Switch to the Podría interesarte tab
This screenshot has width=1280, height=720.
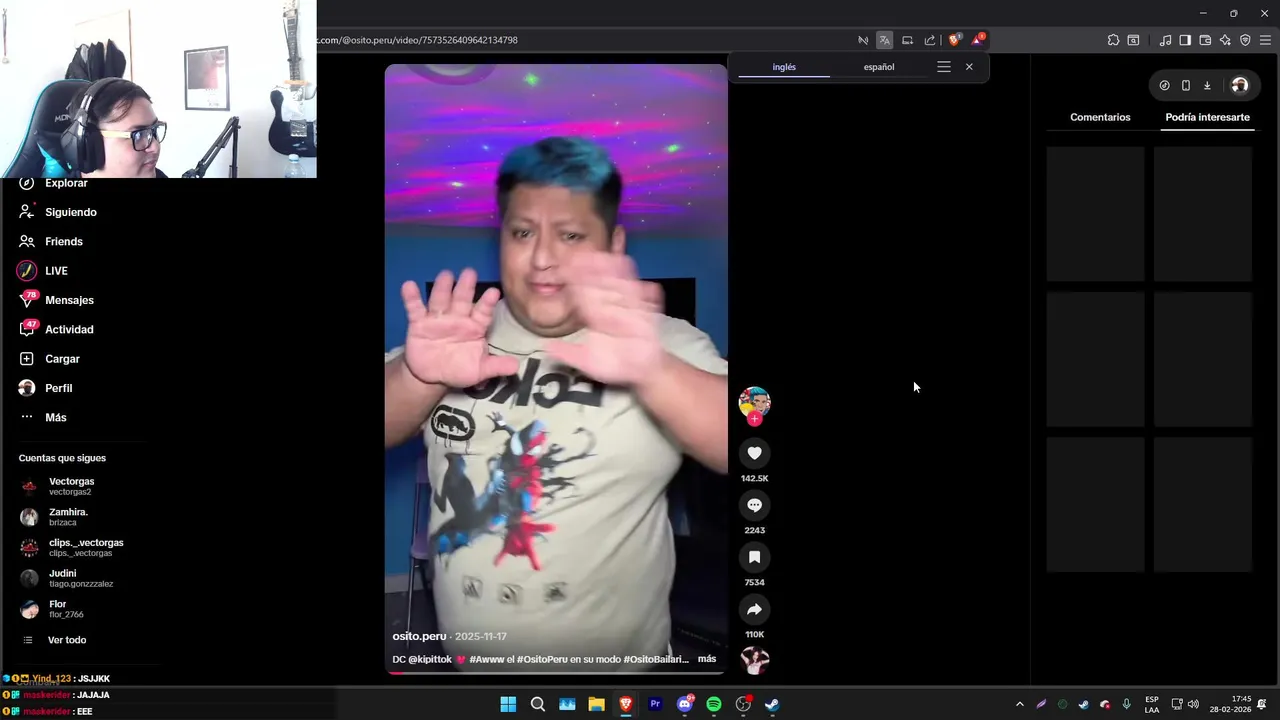click(1207, 117)
